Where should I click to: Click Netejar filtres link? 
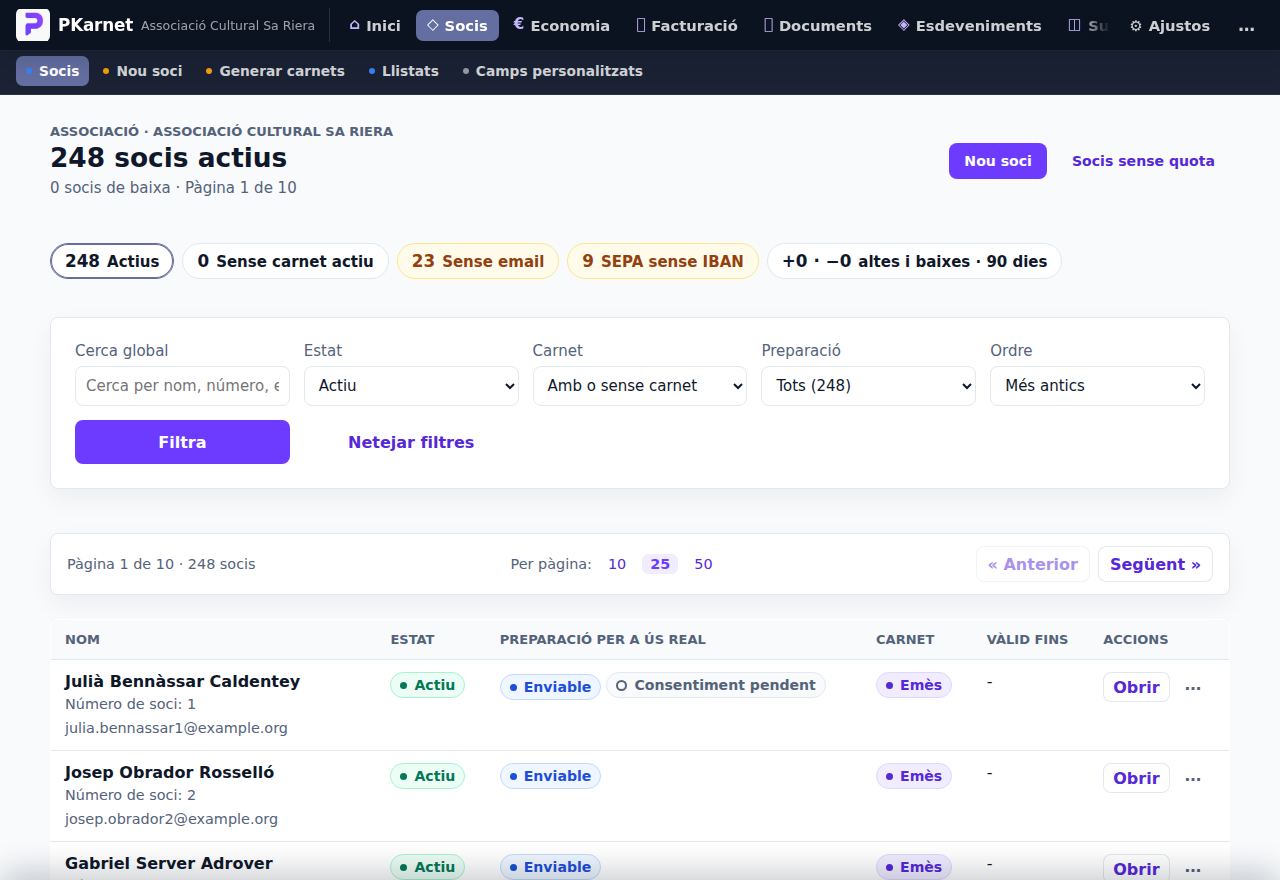point(411,442)
